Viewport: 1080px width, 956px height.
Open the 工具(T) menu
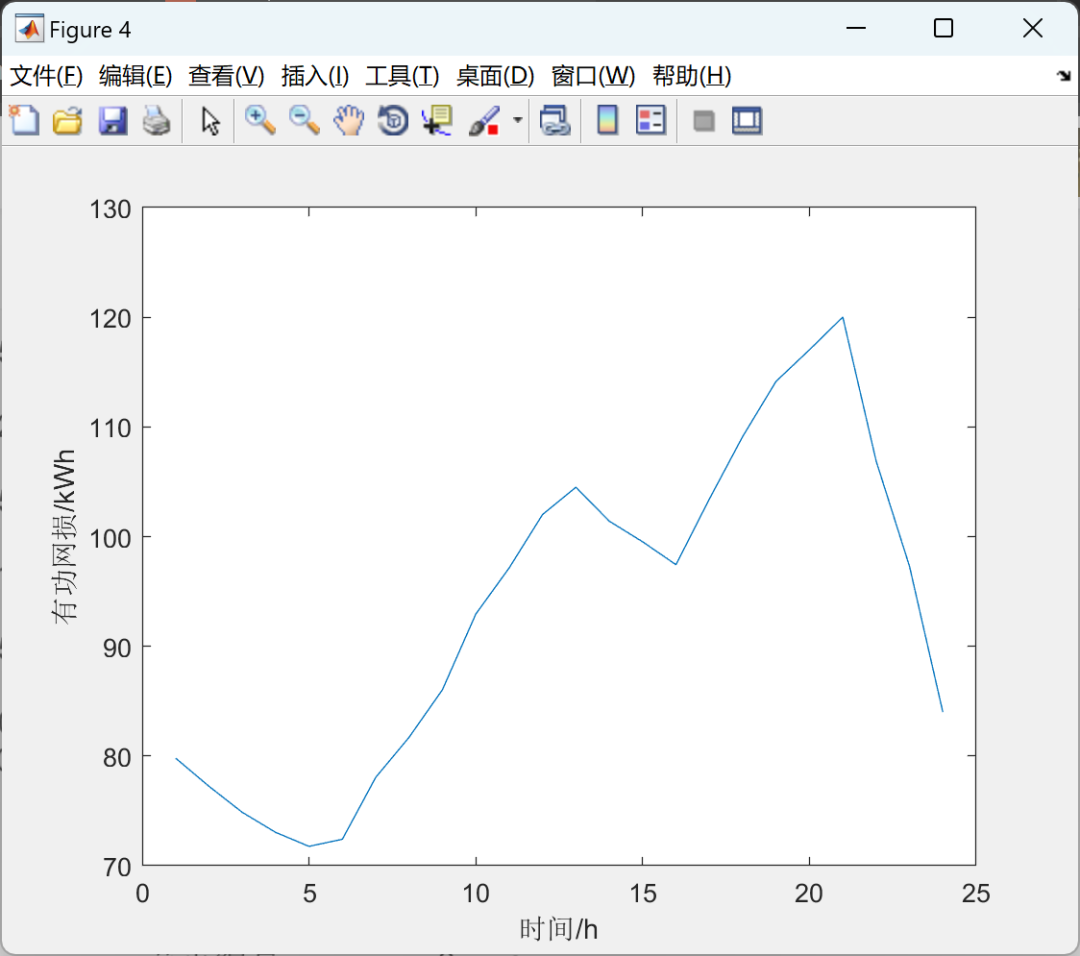[x=402, y=76]
